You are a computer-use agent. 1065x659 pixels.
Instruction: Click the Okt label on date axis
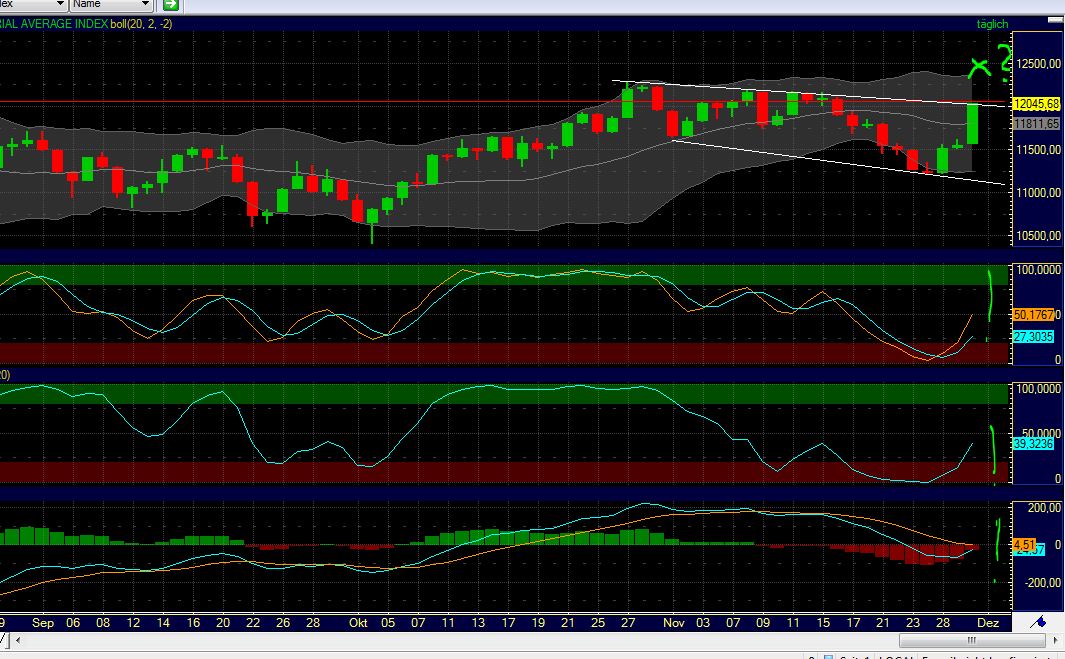click(358, 623)
